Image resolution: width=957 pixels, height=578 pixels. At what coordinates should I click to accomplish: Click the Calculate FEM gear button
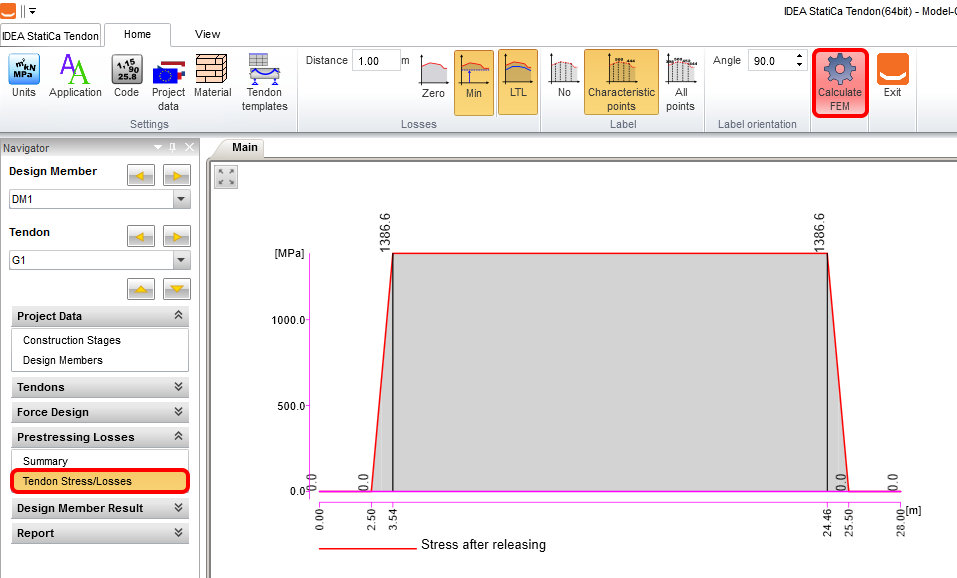[839, 82]
